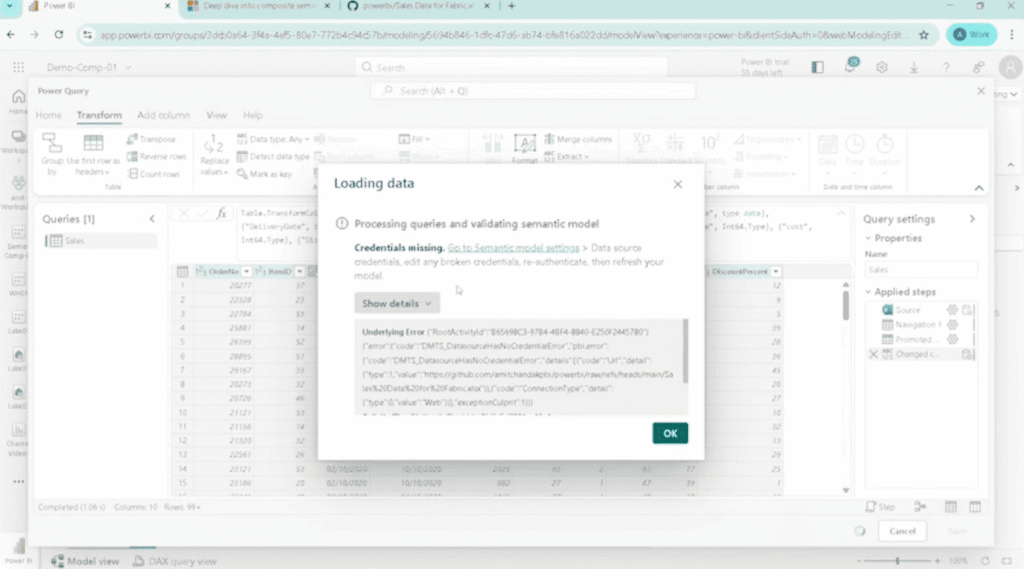Click Merge columns tool

578,139
